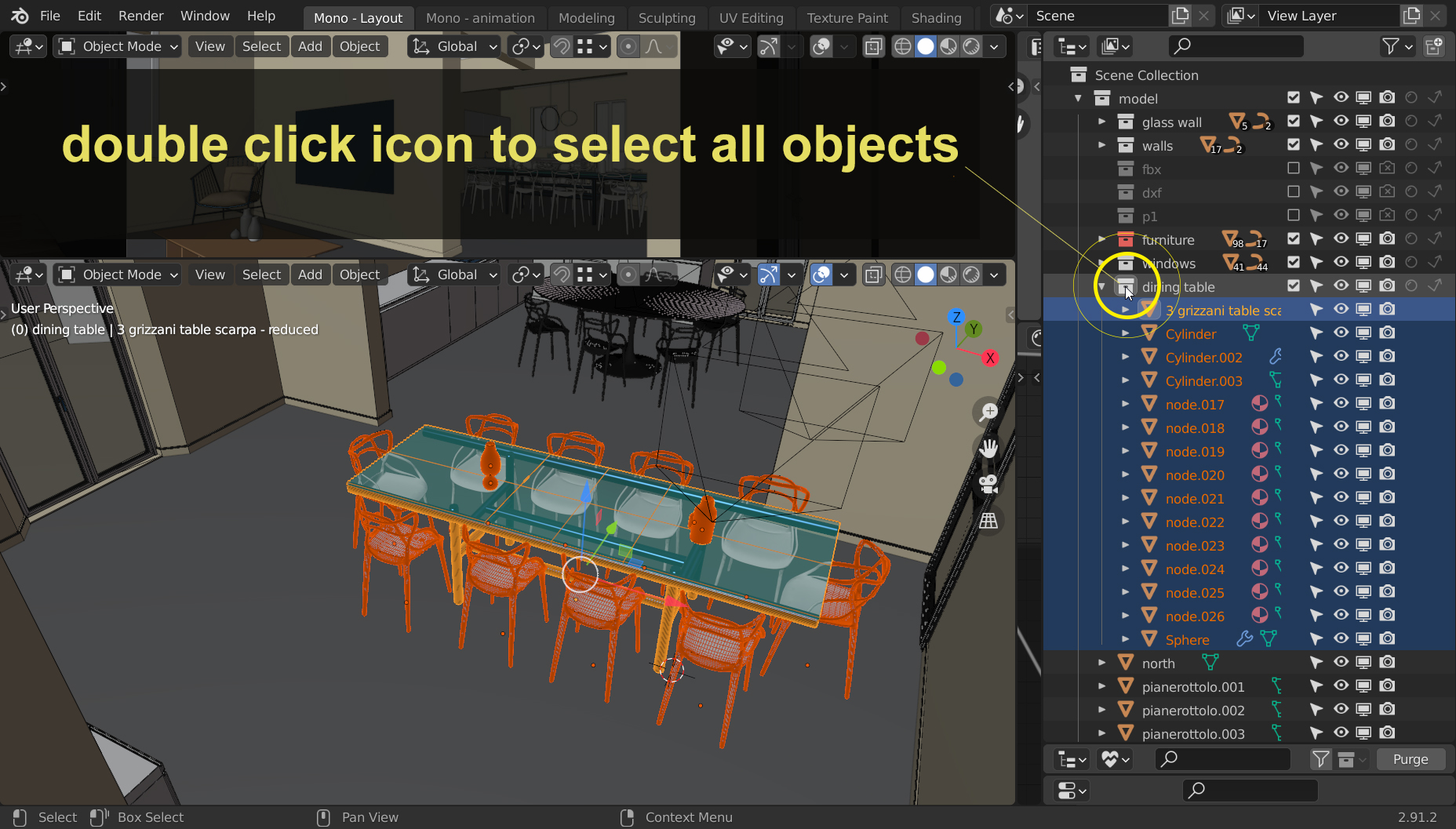This screenshot has width=1456, height=829.
Task: Uncheck the windows collection checkbox
Action: [x=1294, y=263]
